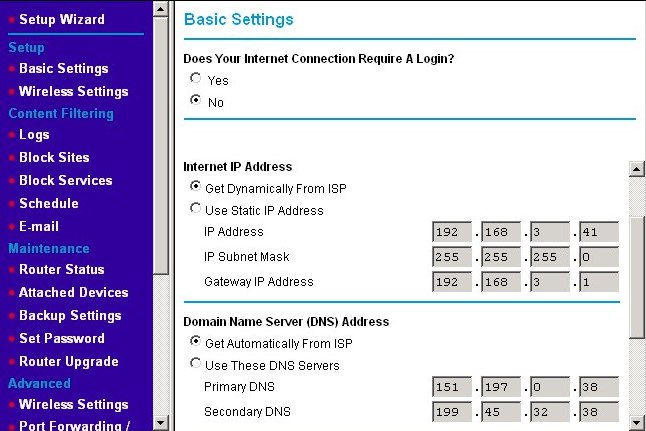646x431 pixels.
Task: Open the Logs page
Action: click(x=34, y=135)
